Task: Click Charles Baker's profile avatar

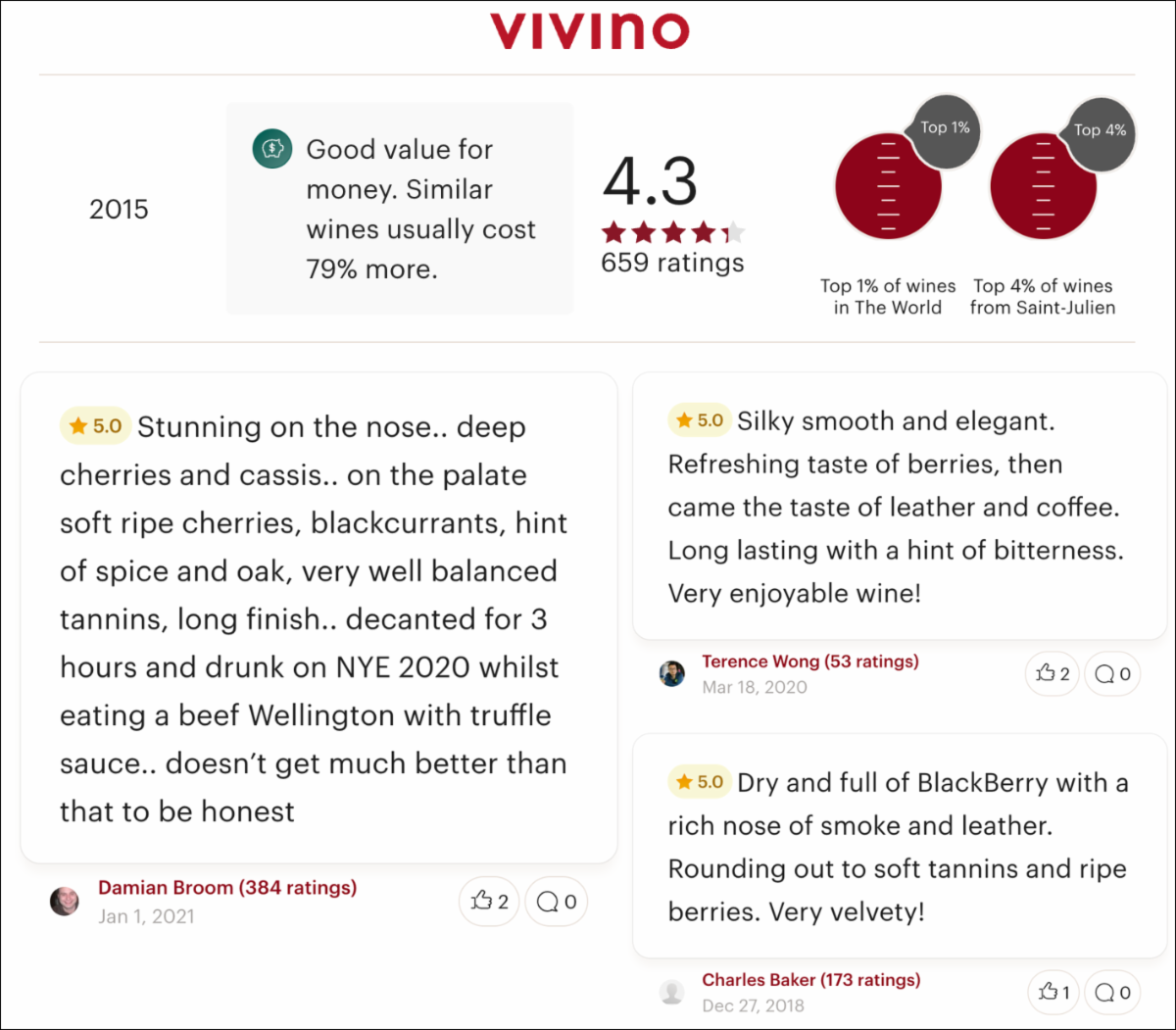Action: [x=672, y=992]
